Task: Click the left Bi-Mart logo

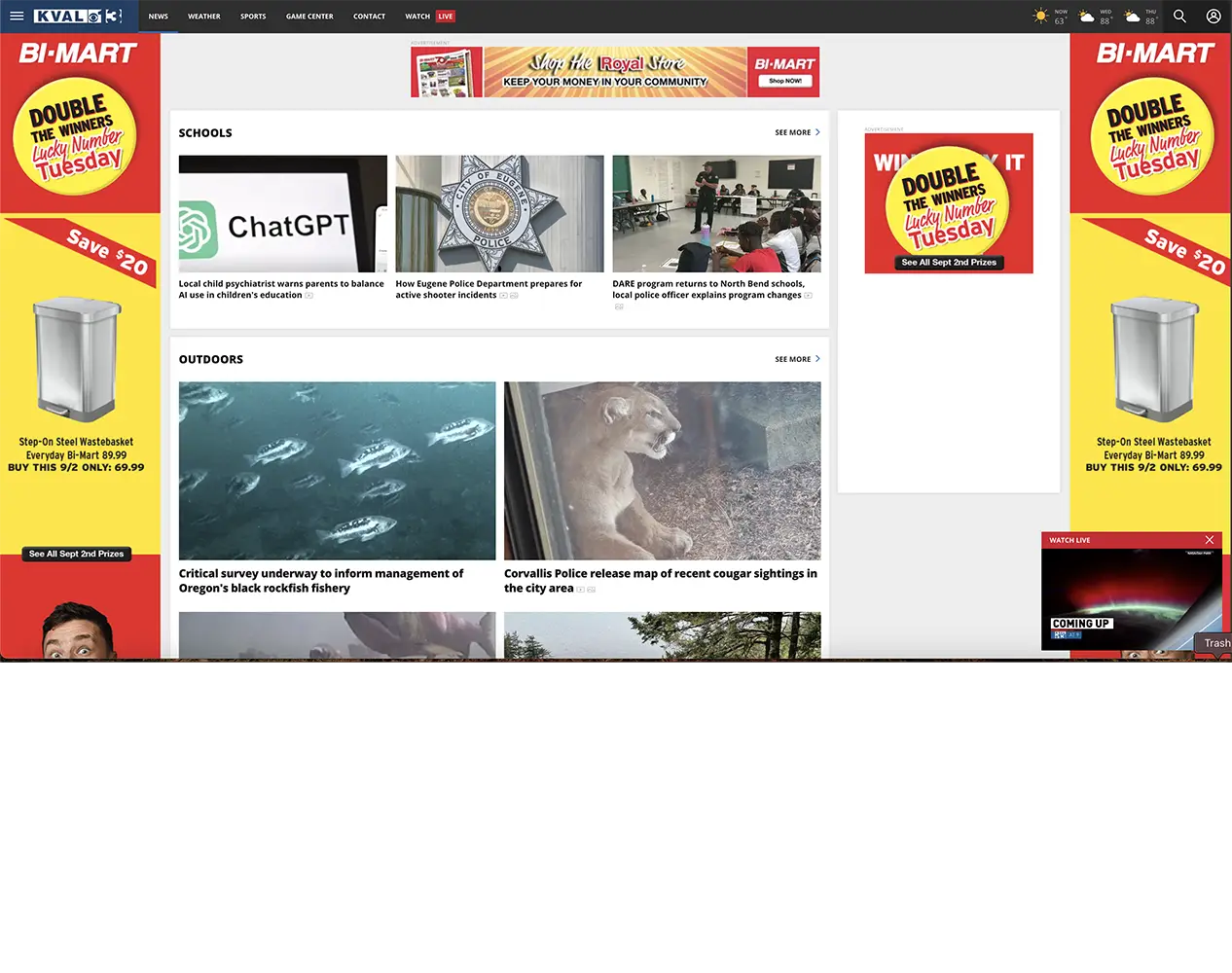Action: click(x=78, y=54)
